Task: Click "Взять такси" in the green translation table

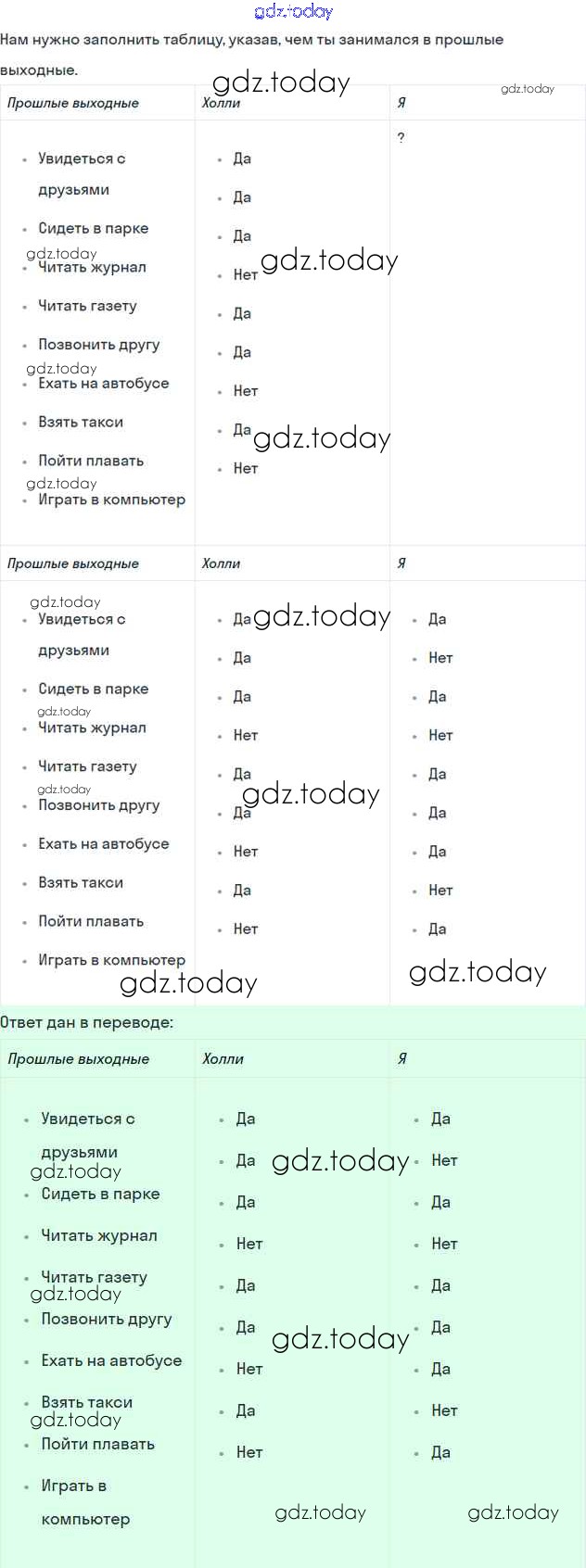Action: pyautogui.click(x=87, y=1402)
